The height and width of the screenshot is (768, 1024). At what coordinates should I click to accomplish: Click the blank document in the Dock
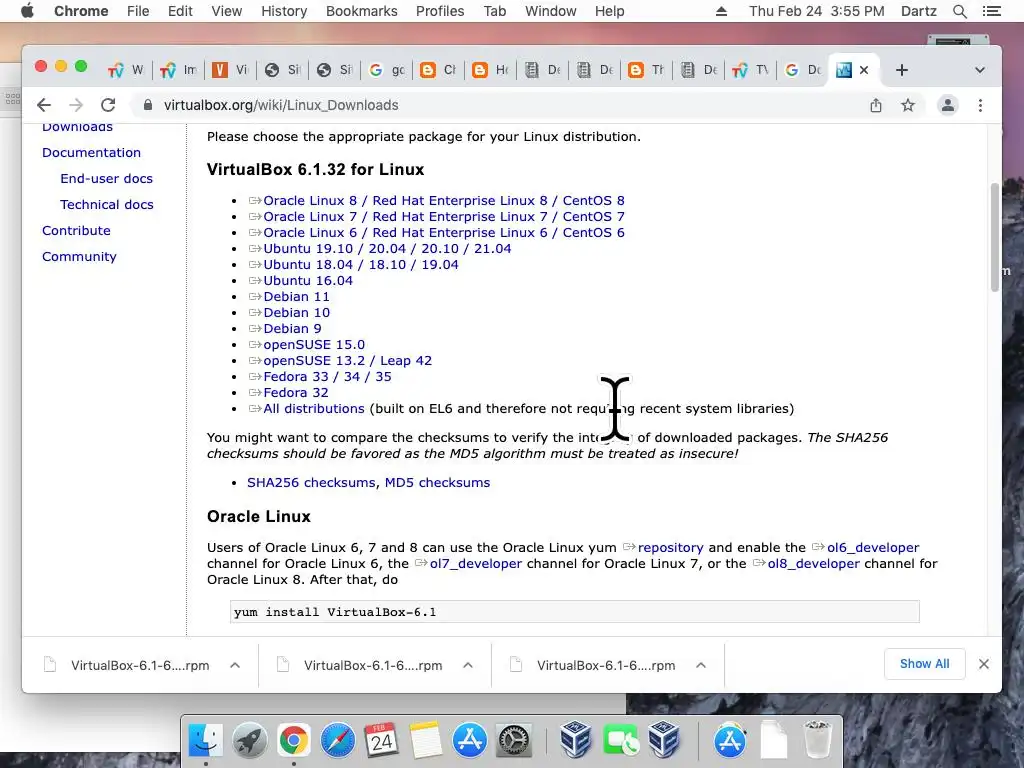tap(774, 739)
